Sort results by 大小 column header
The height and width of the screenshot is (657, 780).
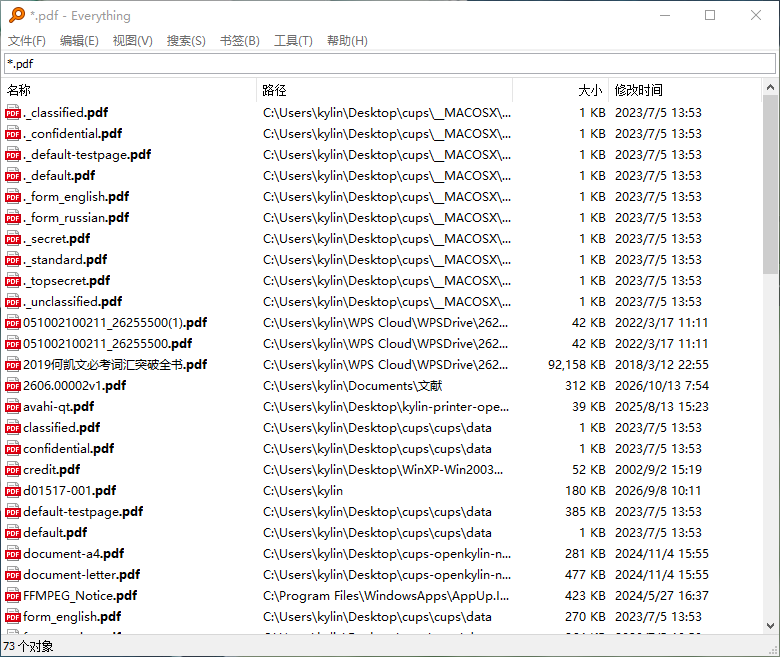coord(560,90)
